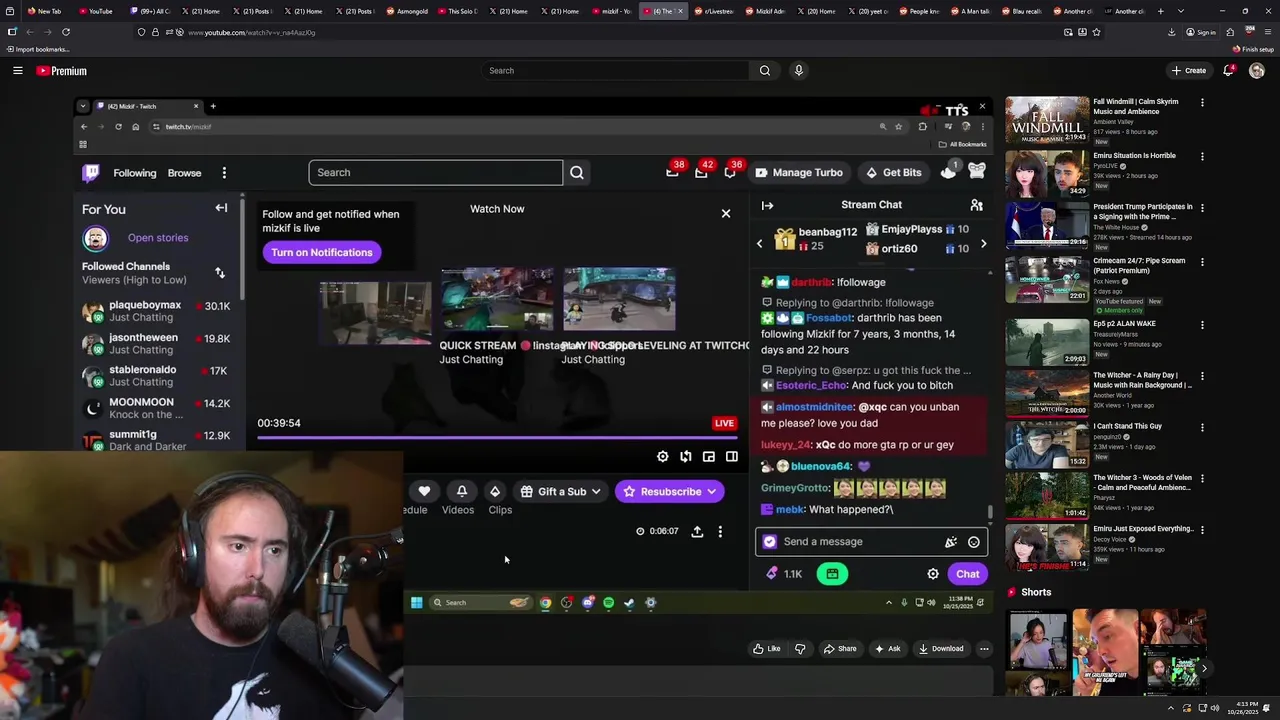Toggle the stream notification bell
This screenshot has width=1280, height=720.
click(x=462, y=491)
